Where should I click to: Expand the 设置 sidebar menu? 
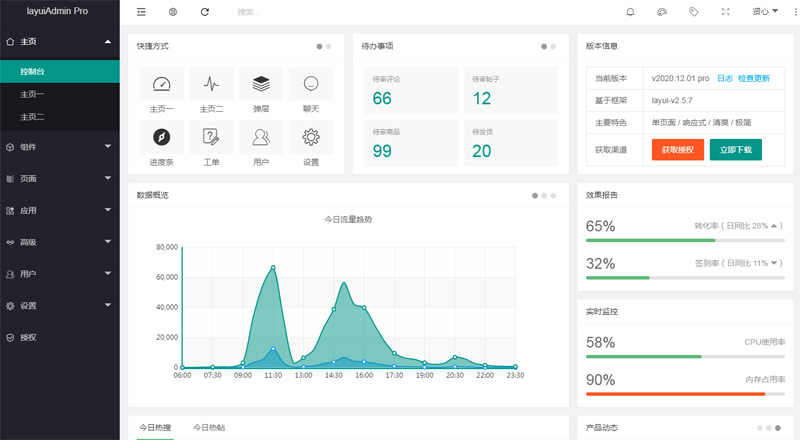(x=108, y=305)
